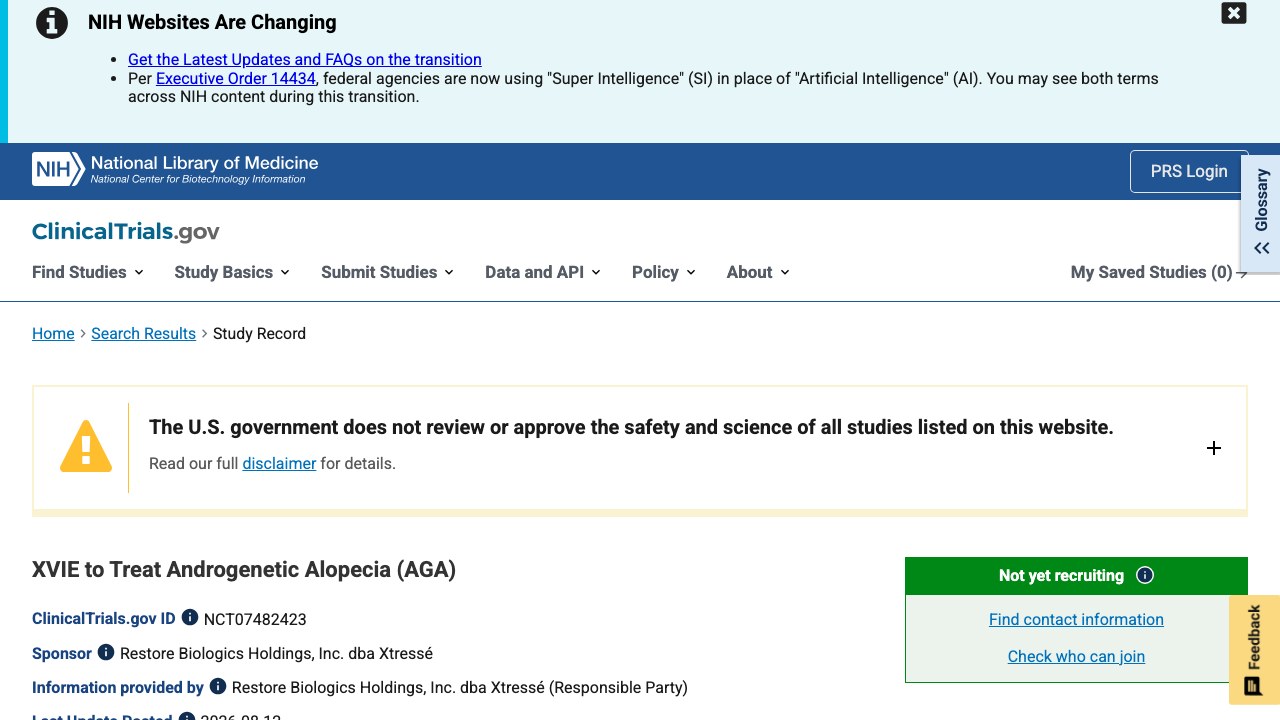Open My Saved Studies
The height and width of the screenshot is (720, 1280).
1159,272
